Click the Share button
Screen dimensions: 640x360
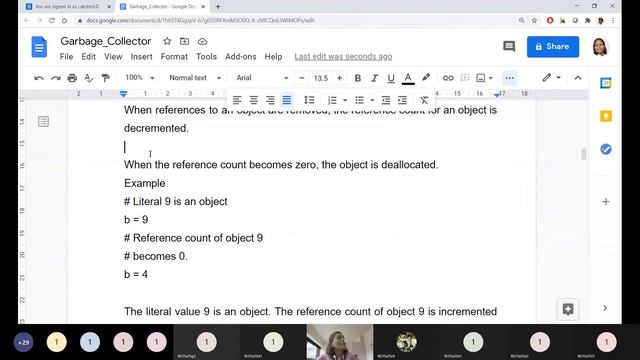(553, 47)
